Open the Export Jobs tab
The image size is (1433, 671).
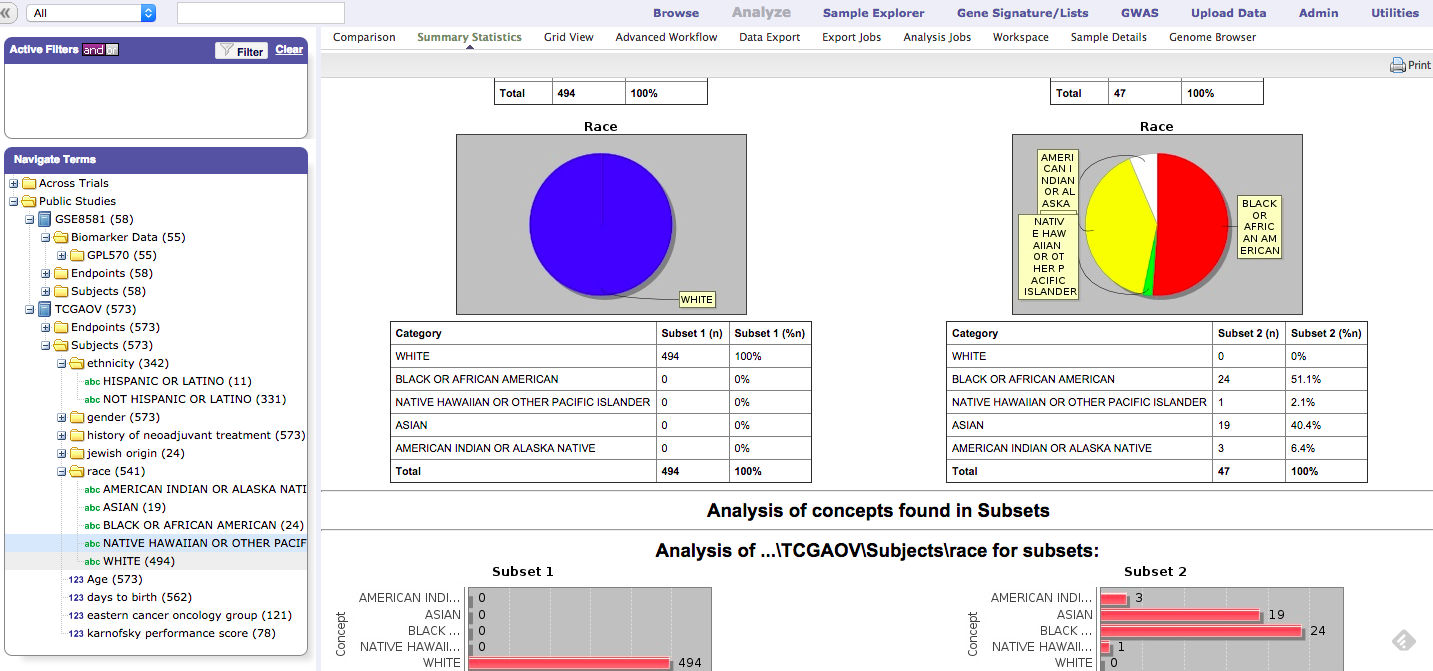852,37
